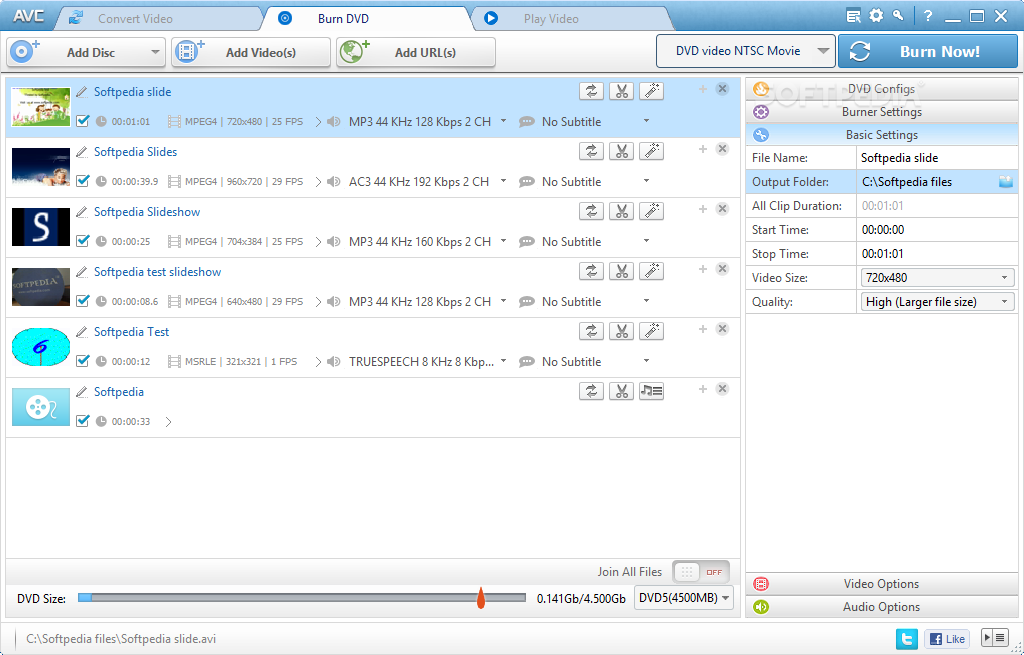The image size is (1024, 655).
Task: Open DVD5(4500MB) disc size dropdown
Action: click(x=684, y=598)
